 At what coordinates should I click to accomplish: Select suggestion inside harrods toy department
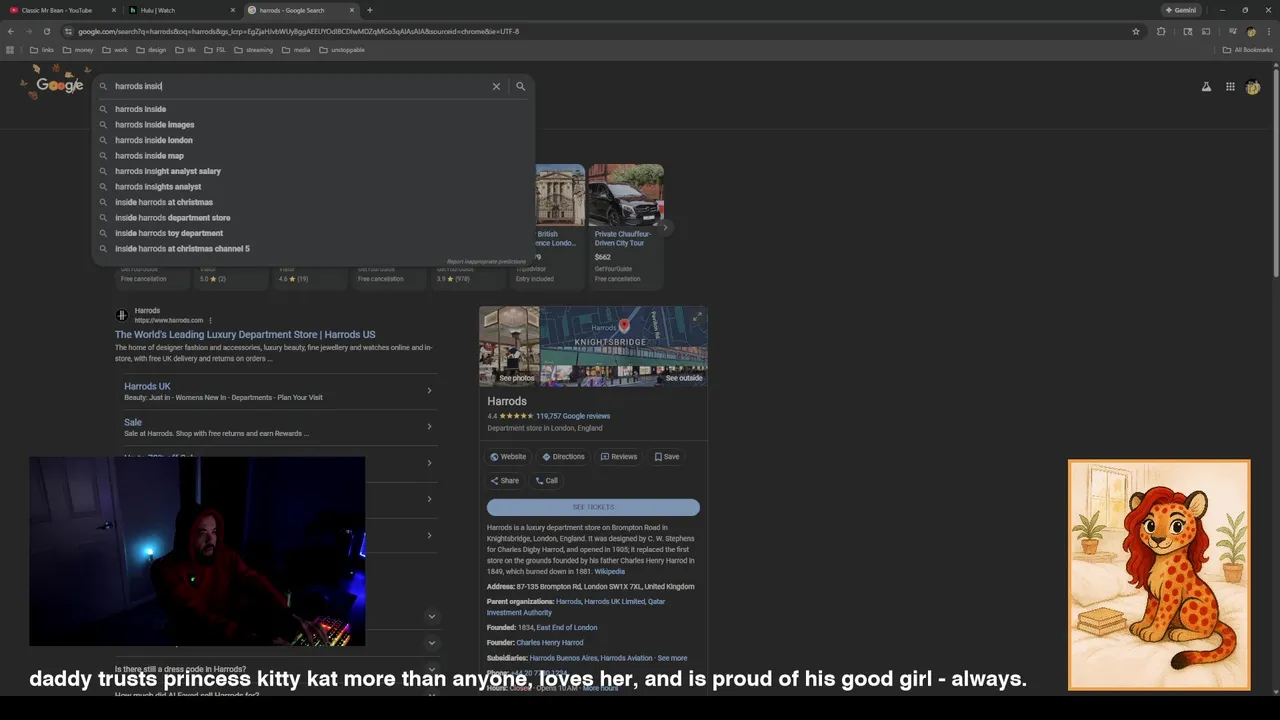(313, 233)
